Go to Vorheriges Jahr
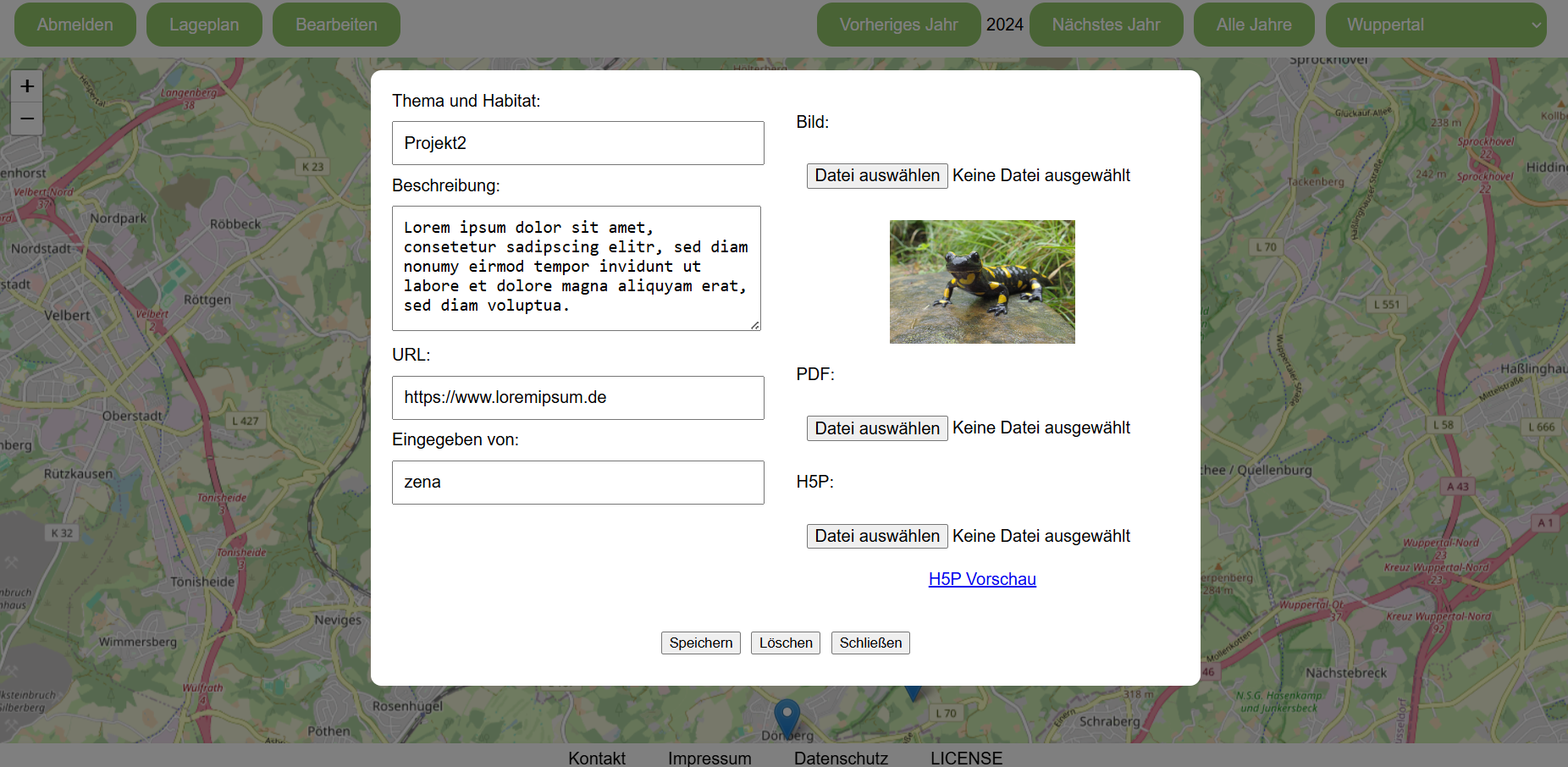Image resolution: width=1568 pixels, height=767 pixels. click(898, 25)
